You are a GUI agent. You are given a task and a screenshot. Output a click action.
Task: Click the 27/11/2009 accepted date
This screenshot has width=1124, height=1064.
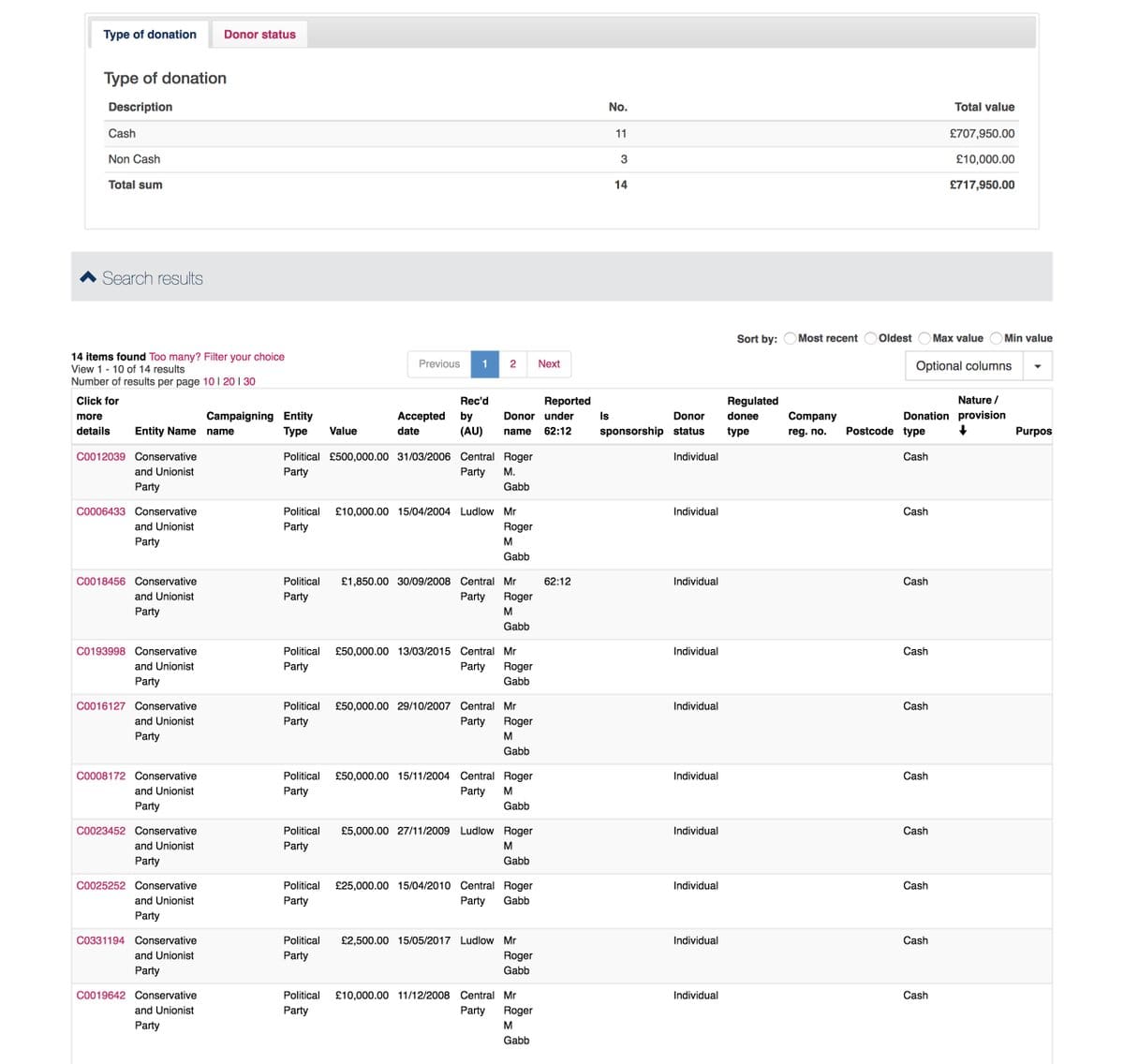(423, 831)
